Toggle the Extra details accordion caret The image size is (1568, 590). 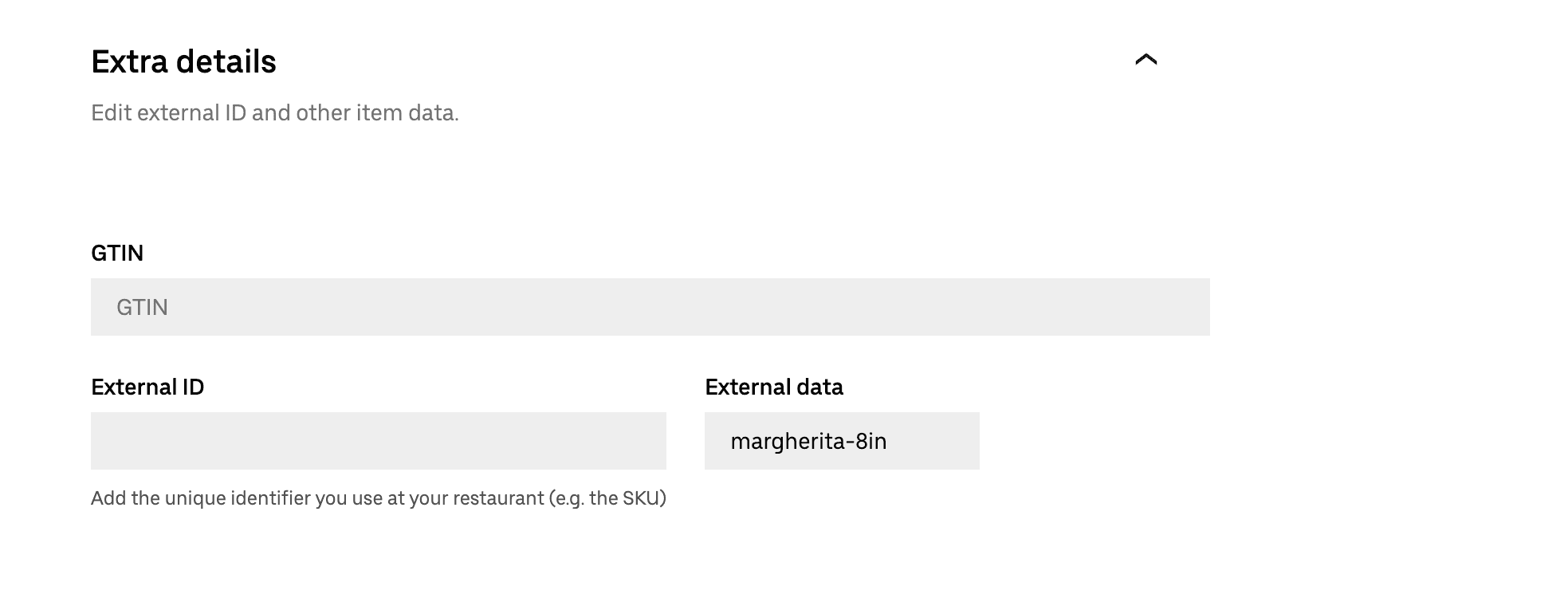[1146, 60]
